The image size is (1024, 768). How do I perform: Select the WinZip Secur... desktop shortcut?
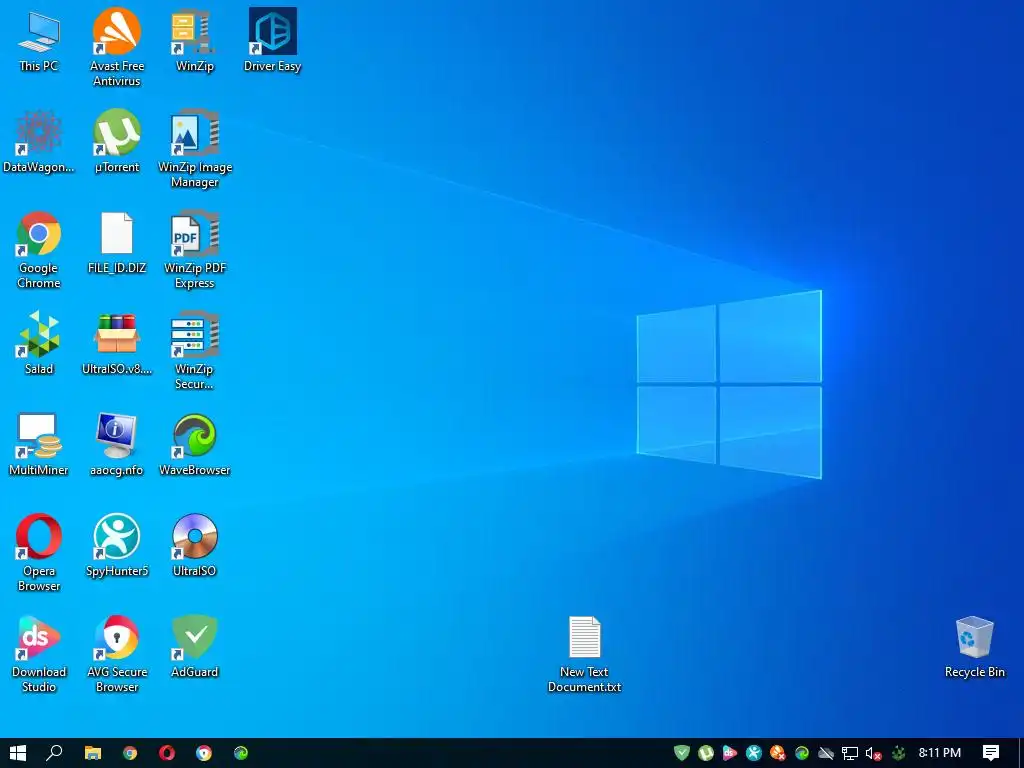pos(195,351)
